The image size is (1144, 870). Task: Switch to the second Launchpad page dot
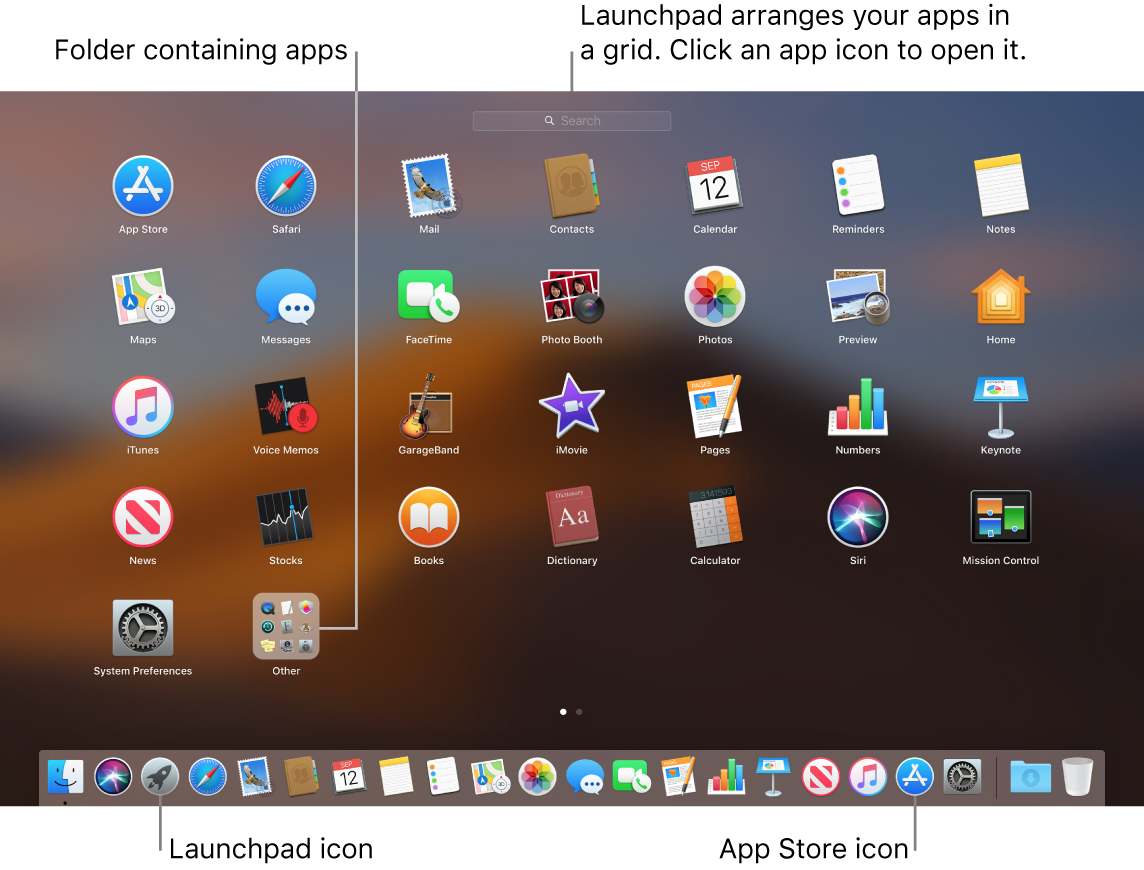coord(579,712)
